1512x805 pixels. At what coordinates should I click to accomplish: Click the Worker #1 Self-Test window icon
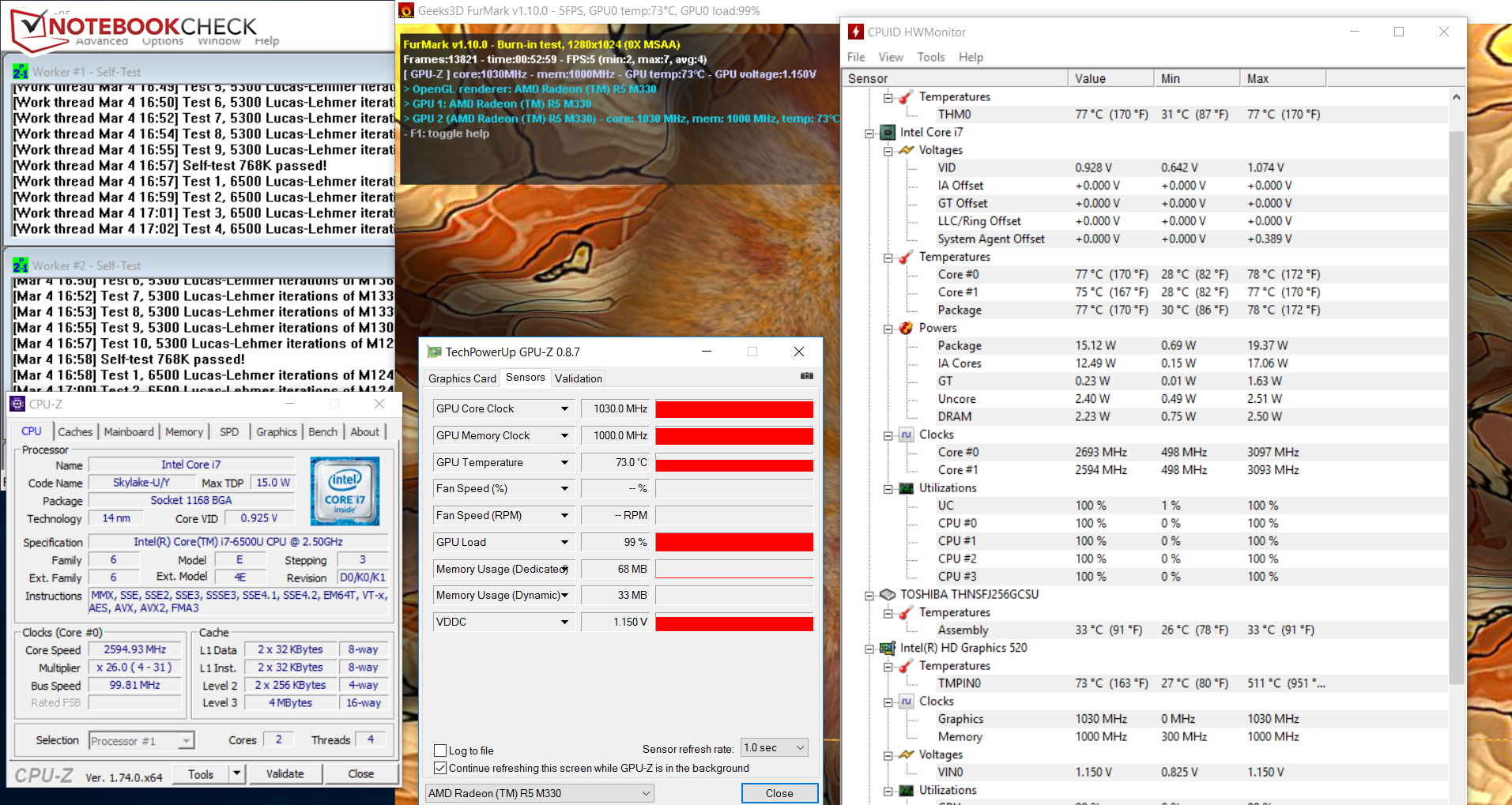coord(20,72)
